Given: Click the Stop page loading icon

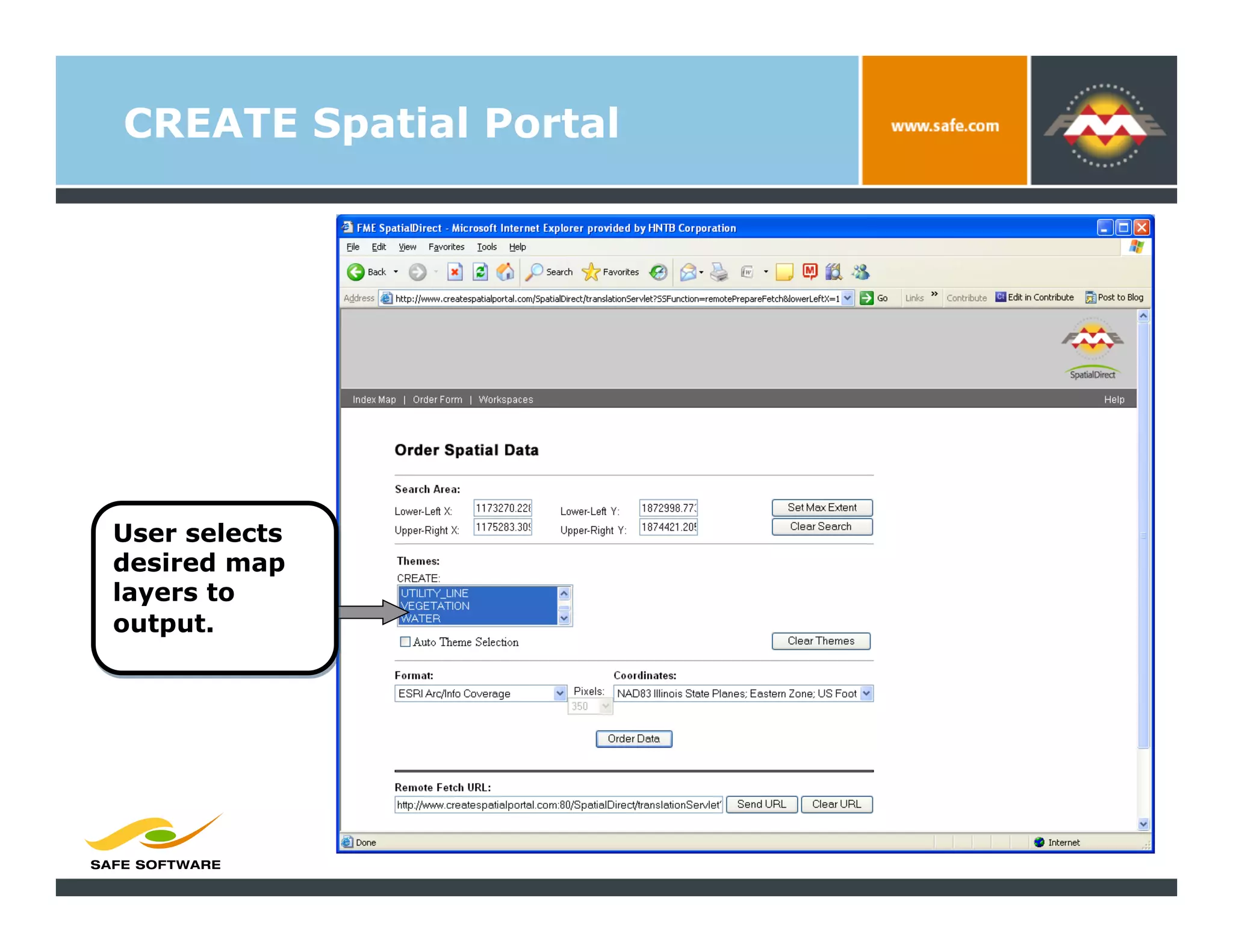Looking at the screenshot, I should pos(455,272).
